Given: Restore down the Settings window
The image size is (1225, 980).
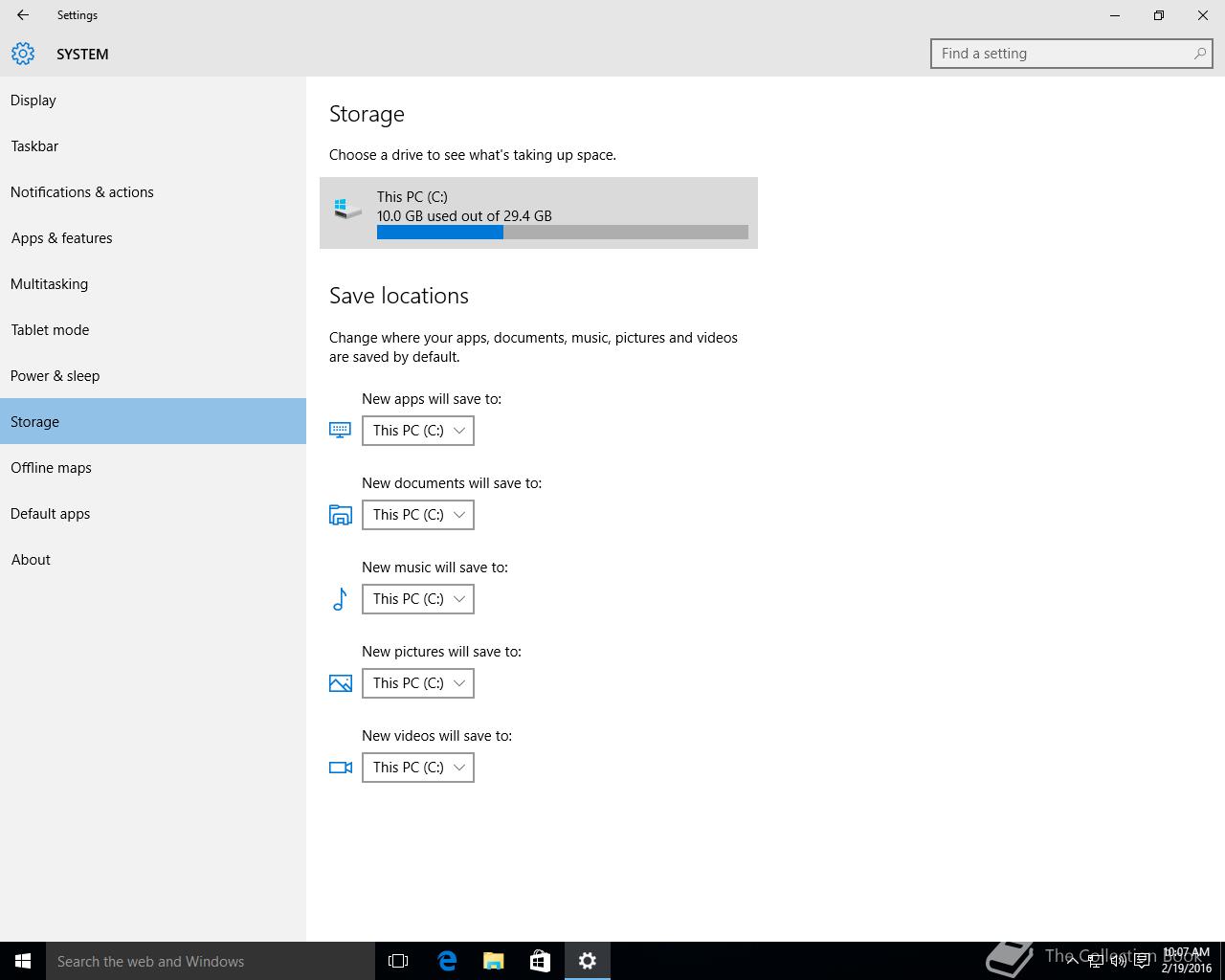Looking at the screenshot, I should [1159, 15].
